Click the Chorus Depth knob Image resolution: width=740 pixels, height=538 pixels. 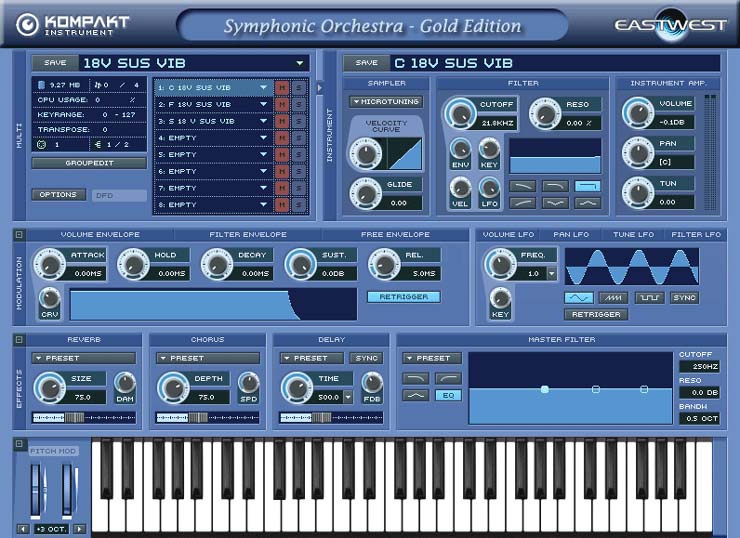[x=174, y=387]
